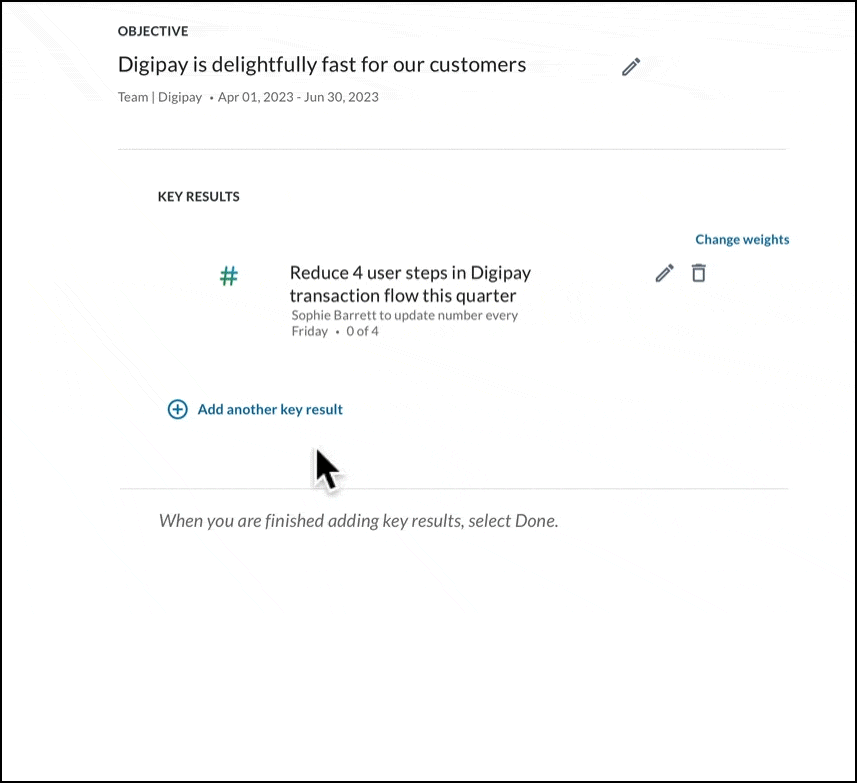Click the plus circle icon to add a key result
857x783 pixels.
(178, 409)
